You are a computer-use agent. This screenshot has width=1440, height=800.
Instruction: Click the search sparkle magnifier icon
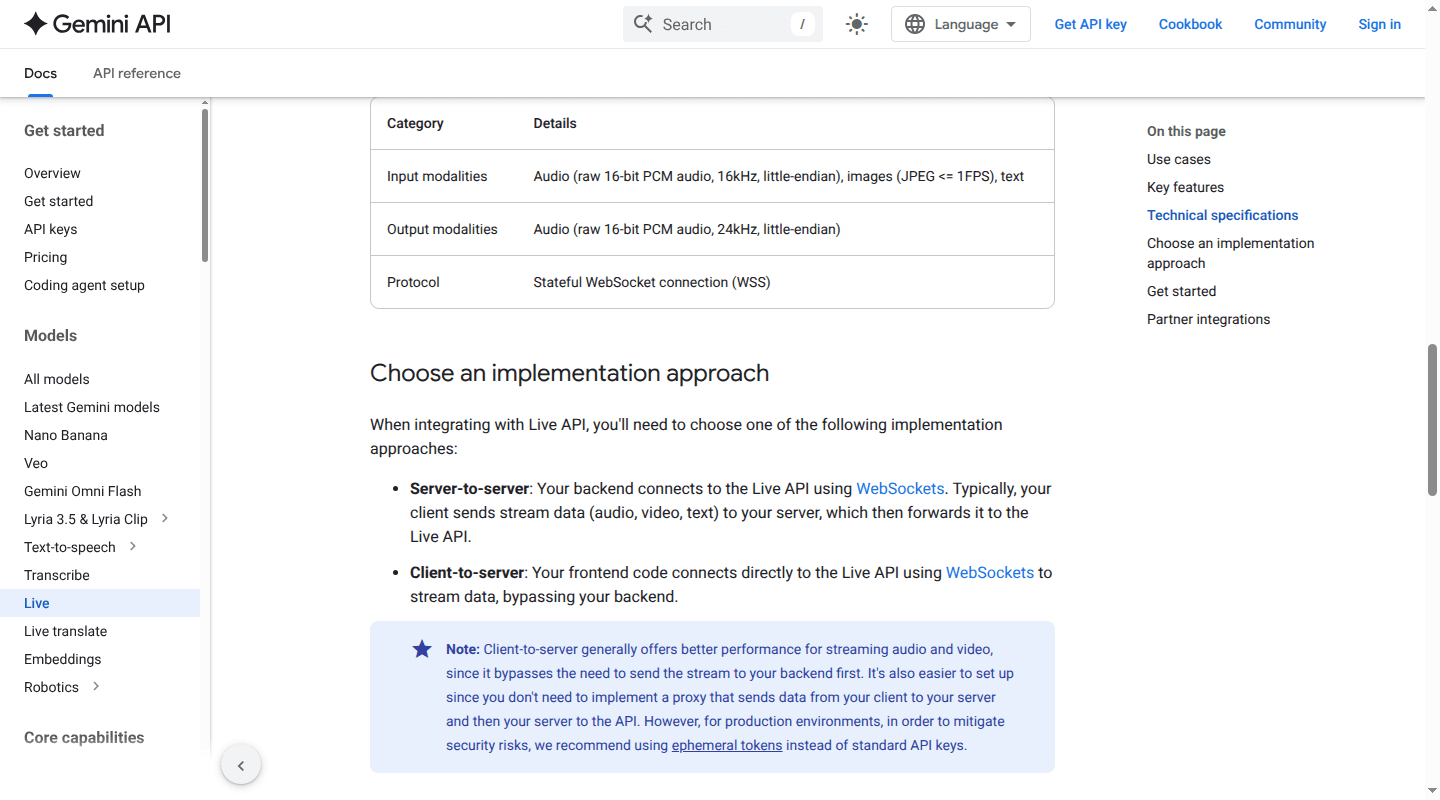pos(643,24)
